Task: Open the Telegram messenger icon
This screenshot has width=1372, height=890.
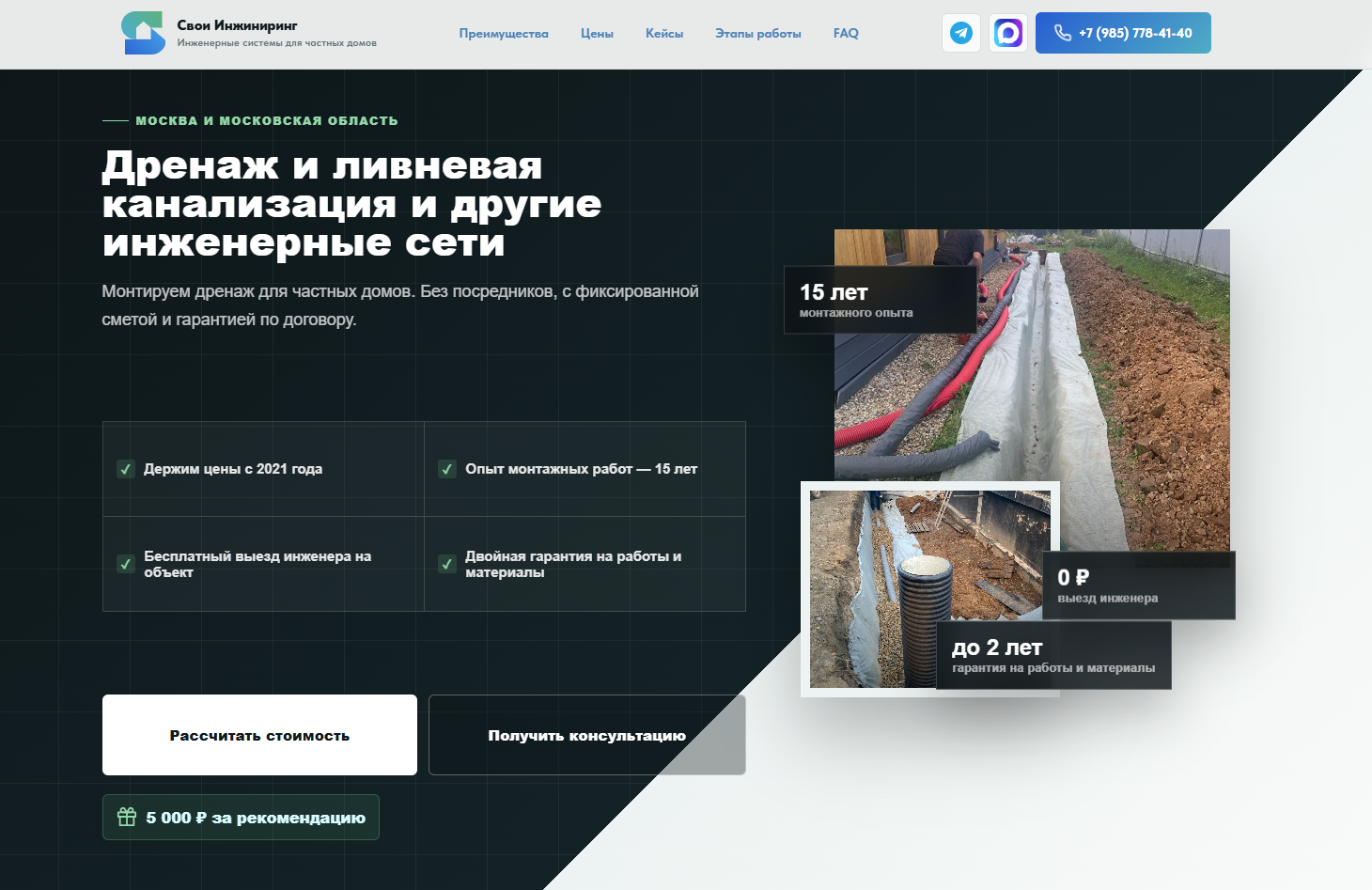Action: point(961,33)
